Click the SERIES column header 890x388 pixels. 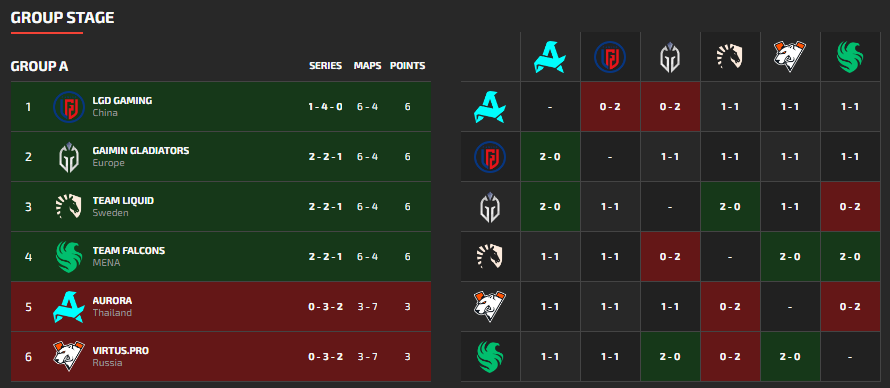pos(325,66)
